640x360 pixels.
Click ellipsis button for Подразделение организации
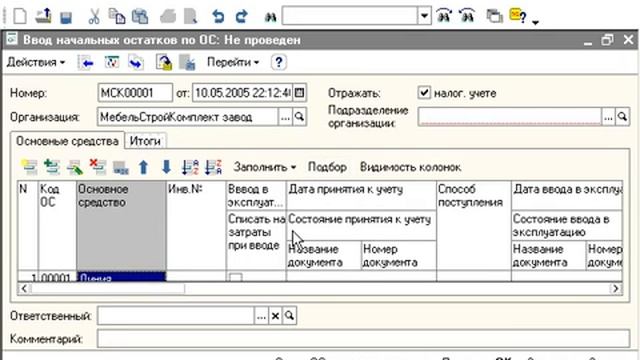(x=608, y=117)
